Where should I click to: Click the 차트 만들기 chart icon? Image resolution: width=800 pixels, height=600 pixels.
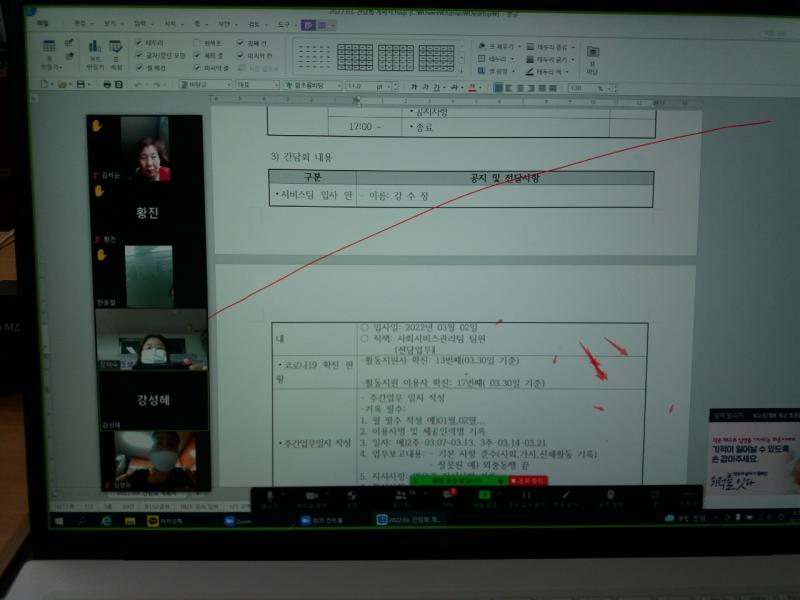click(x=95, y=54)
